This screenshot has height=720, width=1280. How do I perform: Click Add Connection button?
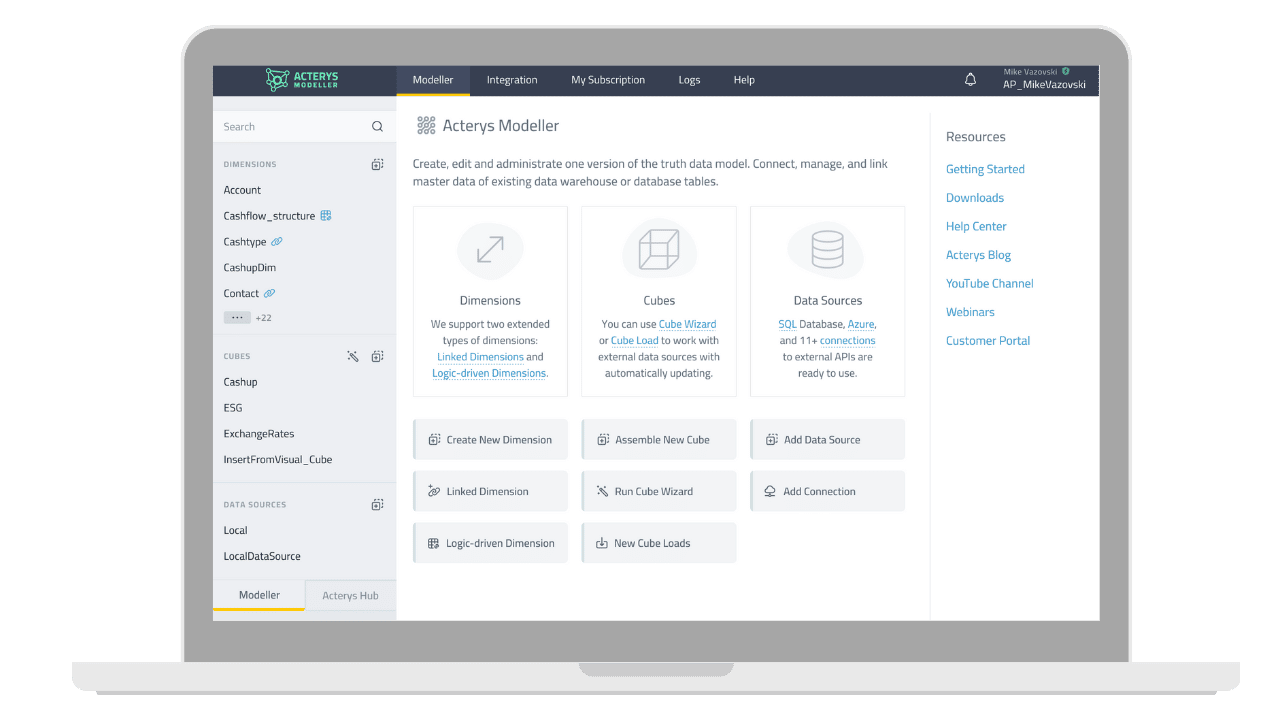click(x=827, y=492)
